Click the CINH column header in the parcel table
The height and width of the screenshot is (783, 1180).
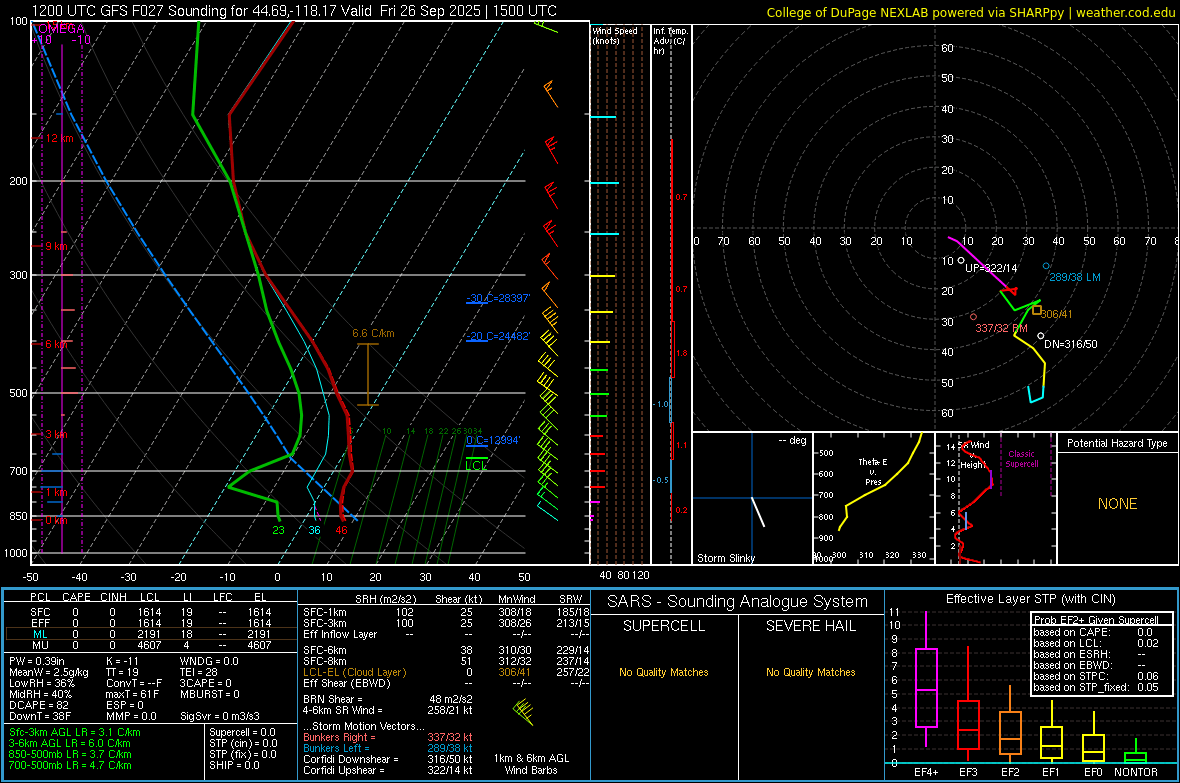114,597
